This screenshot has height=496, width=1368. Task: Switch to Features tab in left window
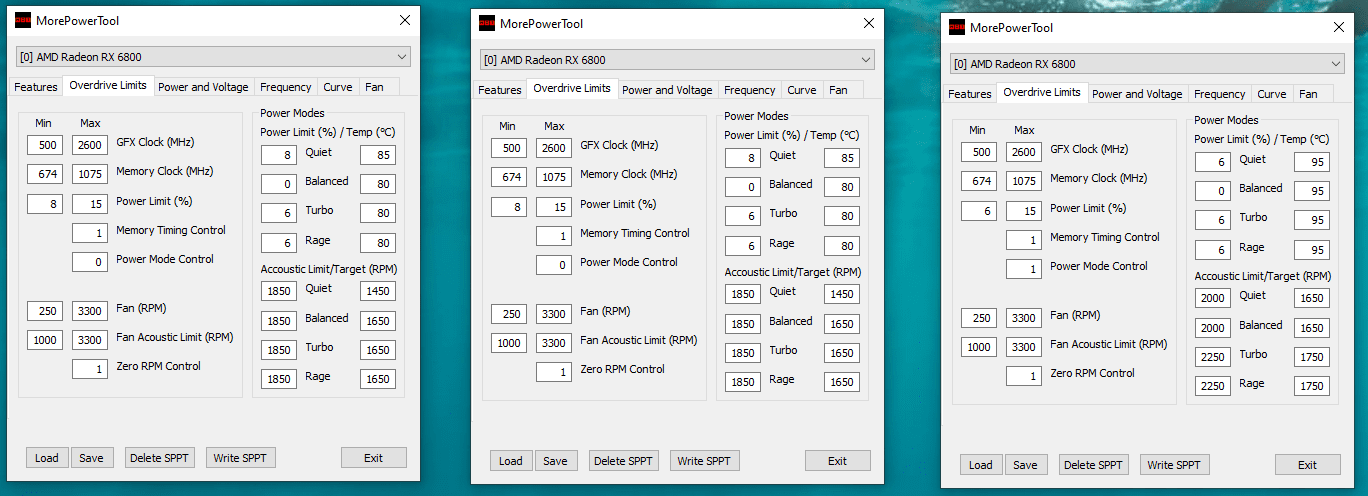(x=36, y=87)
